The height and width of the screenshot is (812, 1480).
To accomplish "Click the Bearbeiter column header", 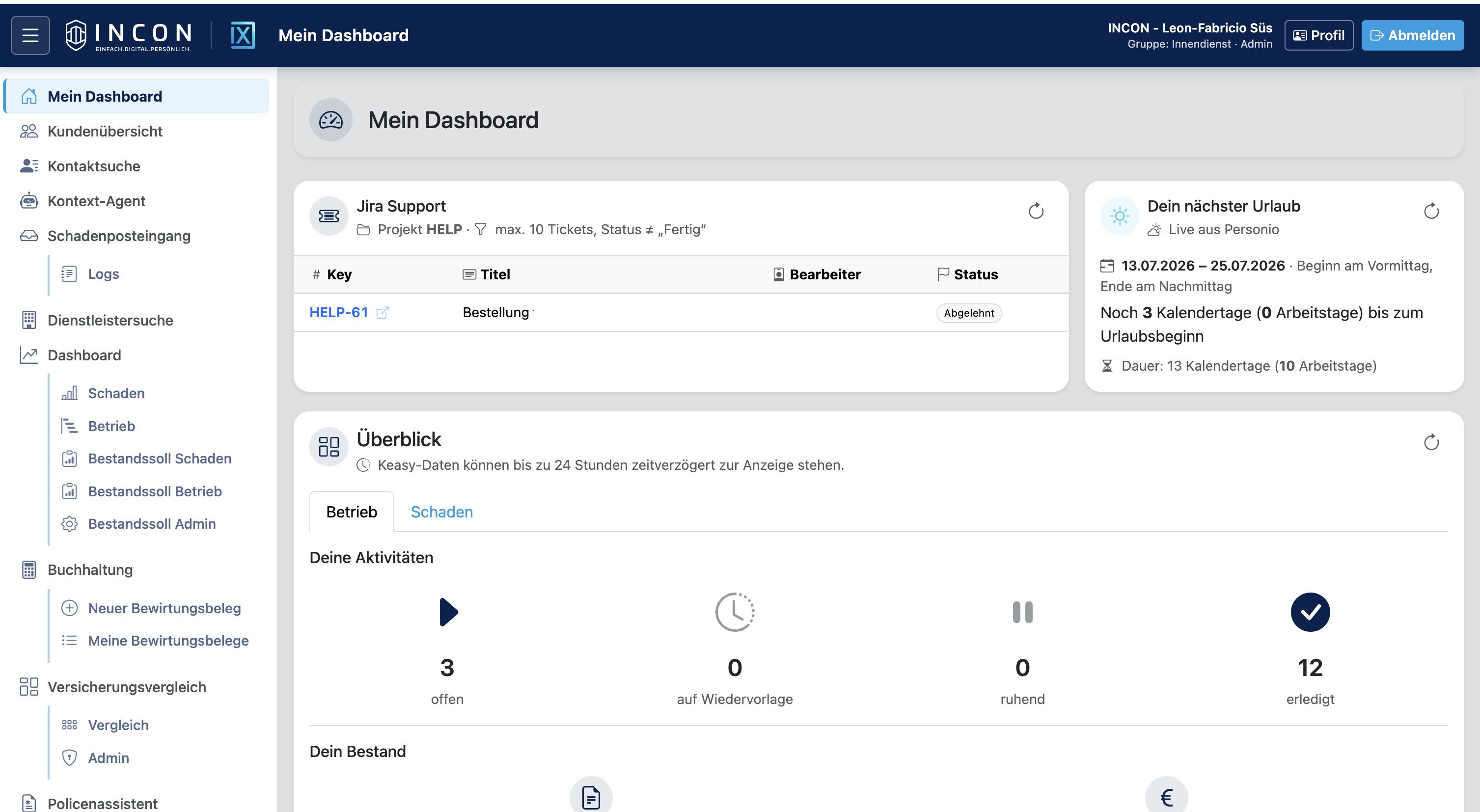I will point(817,274).
